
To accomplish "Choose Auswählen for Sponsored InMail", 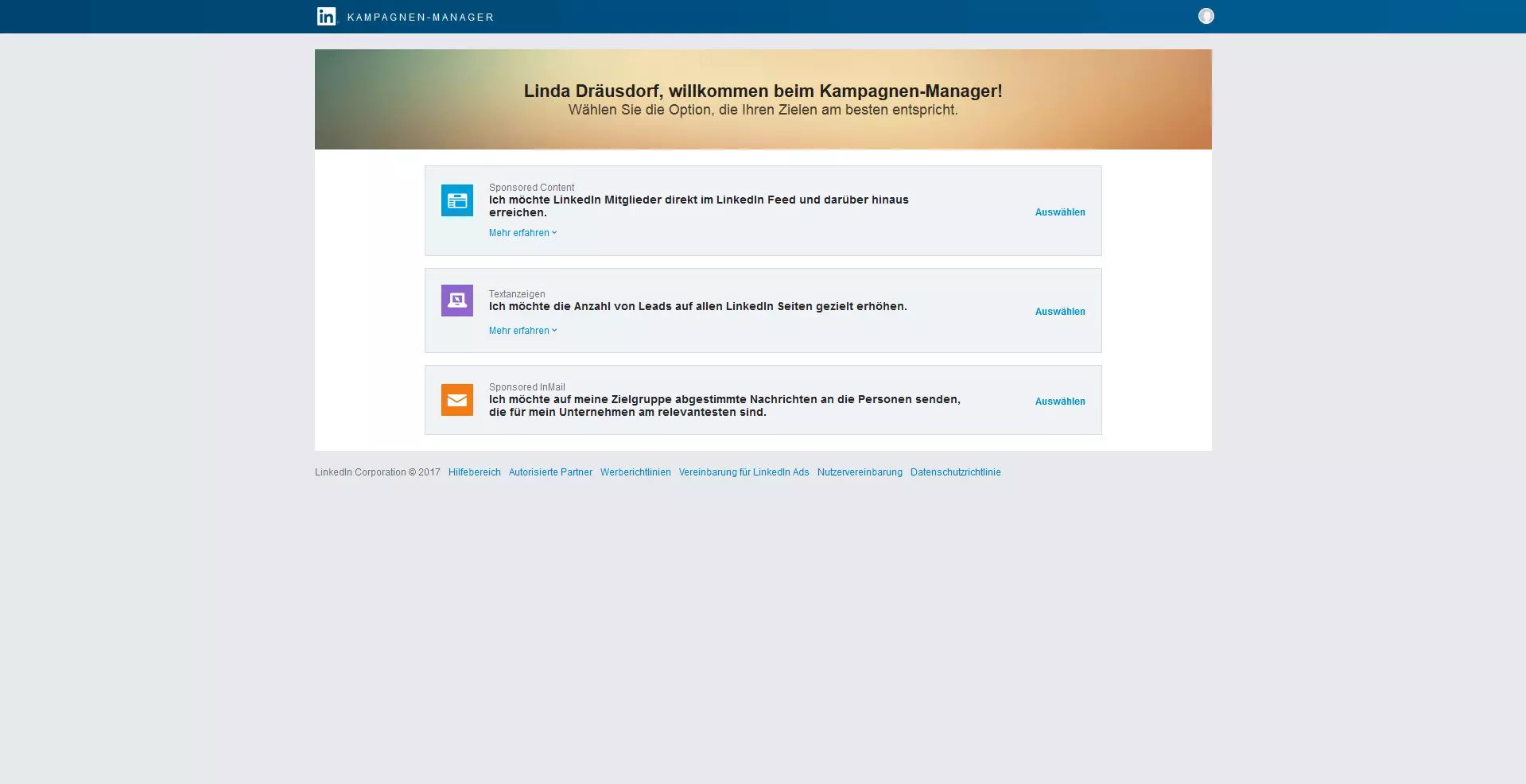I will click(1059, 402).
